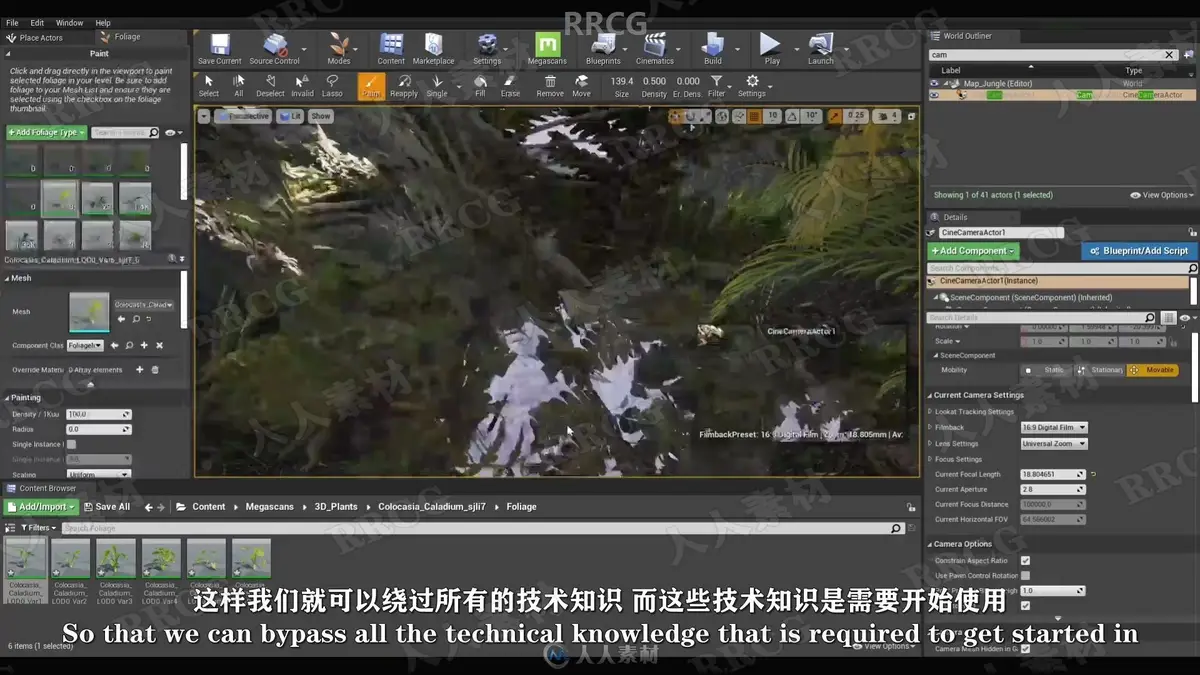
Task: Clear the World Outliner search field
Action: point(1169,55)
